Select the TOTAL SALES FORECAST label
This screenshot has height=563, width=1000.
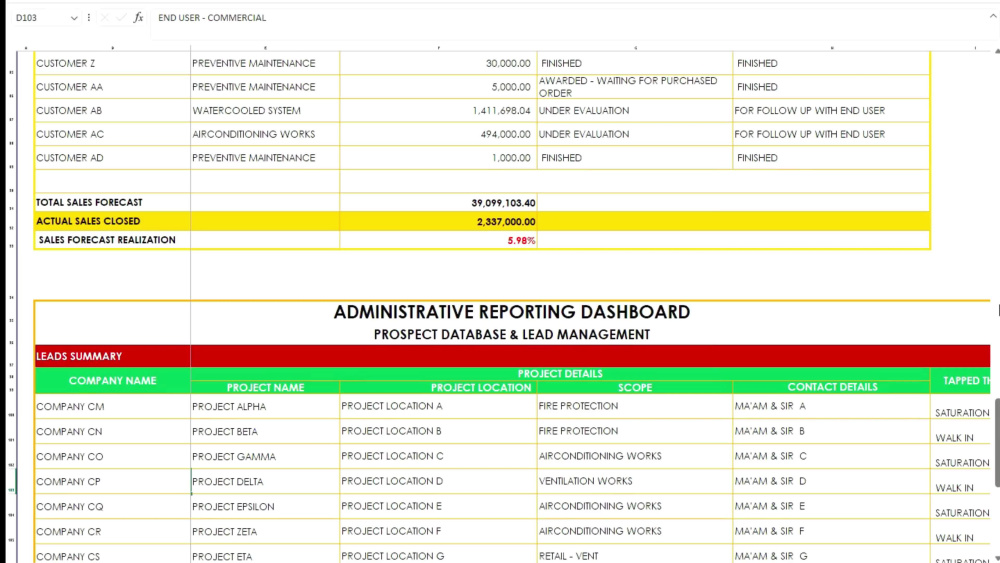[112, 202]
